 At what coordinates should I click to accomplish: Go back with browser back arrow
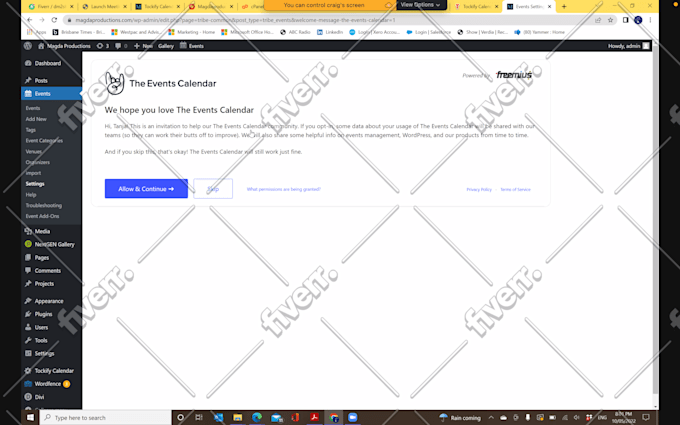(29, 20)
